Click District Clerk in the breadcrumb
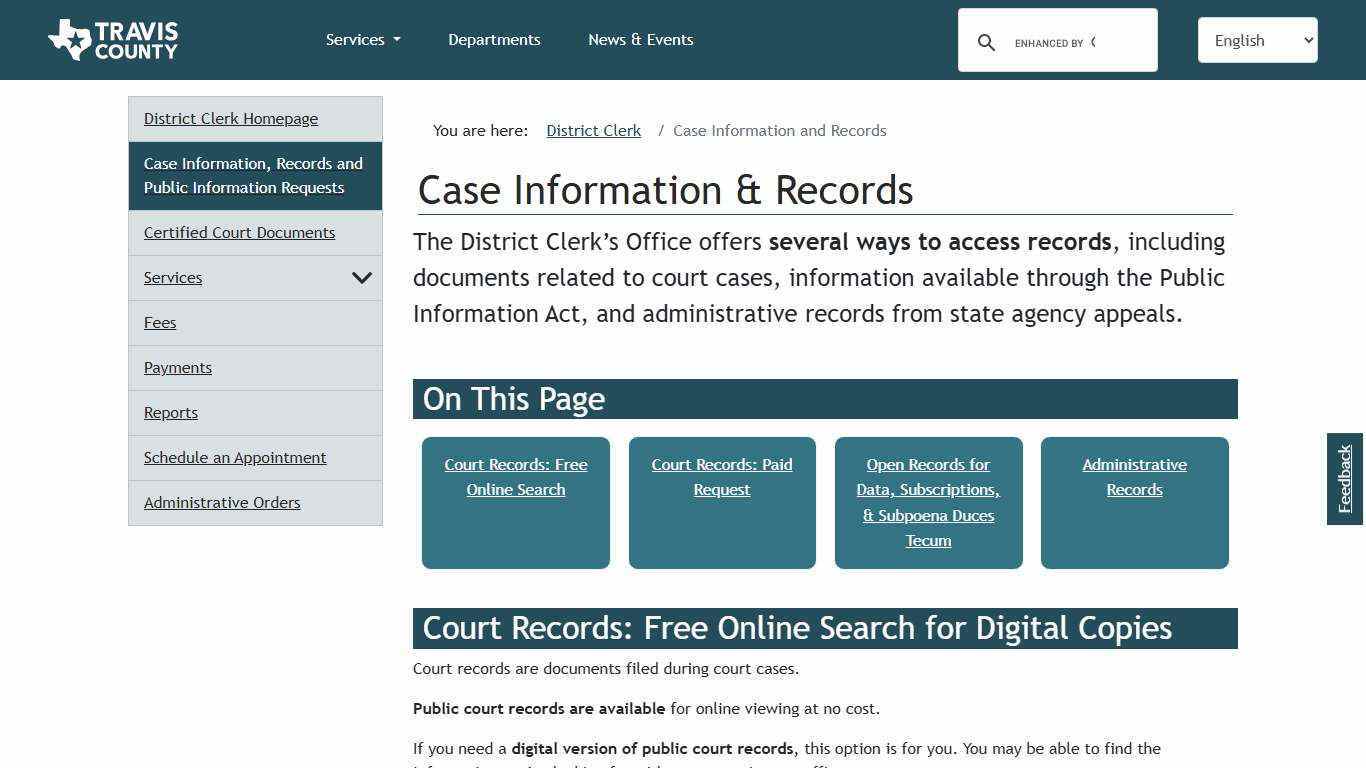This screenshot has height=768, width=1366. coord(593,130)
